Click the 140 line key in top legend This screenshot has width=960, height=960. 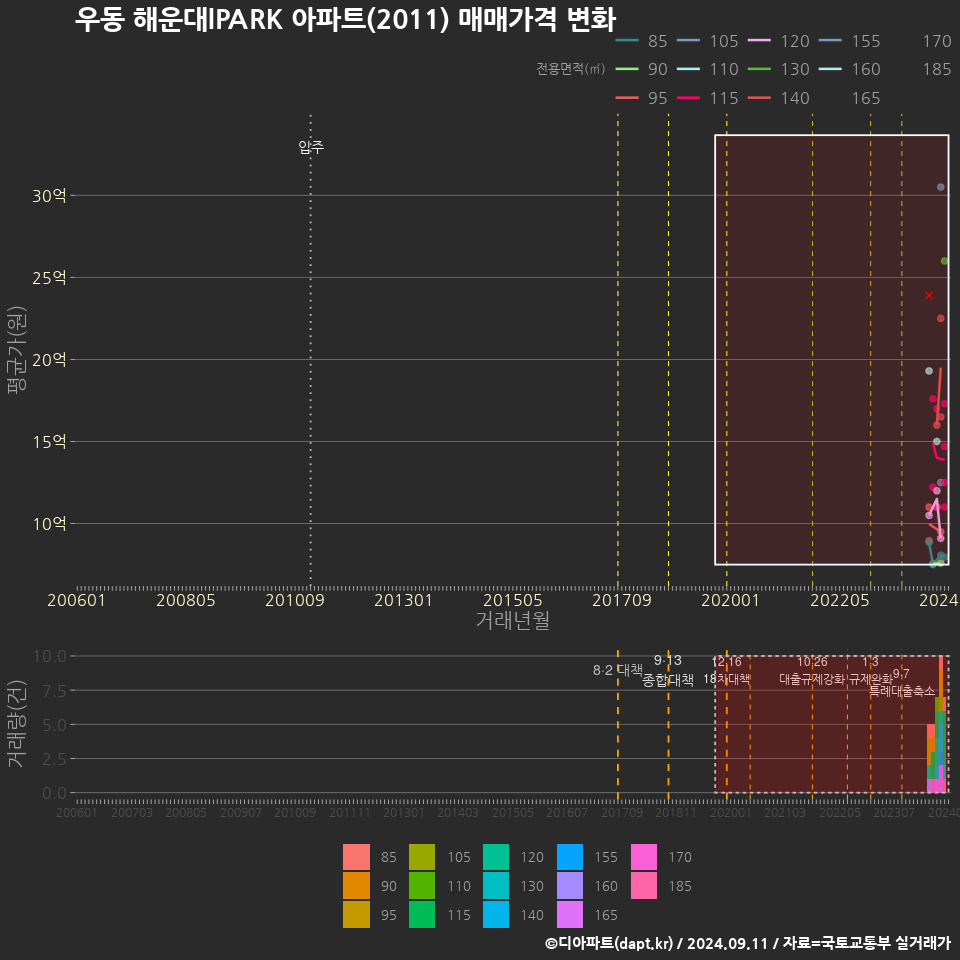760,98
